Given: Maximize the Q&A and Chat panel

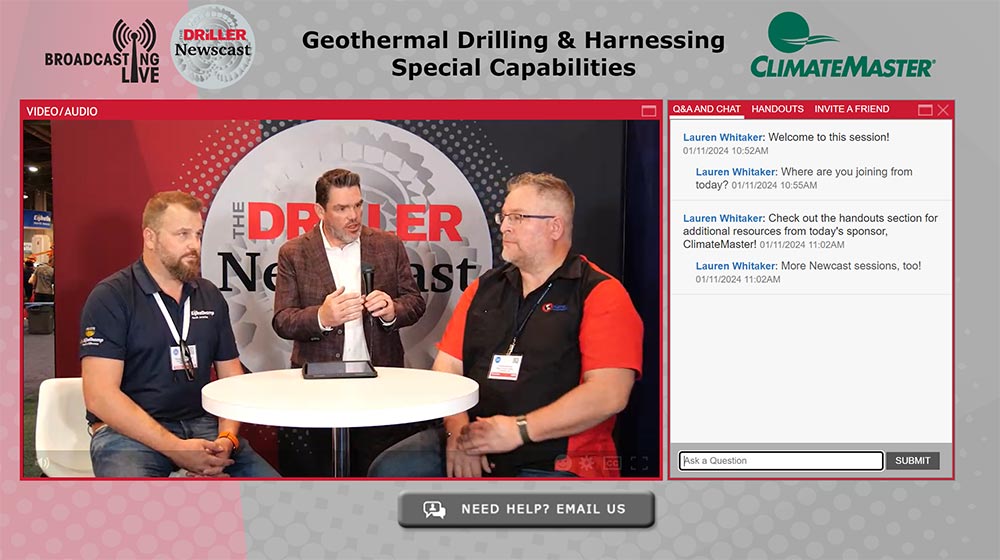Looking at the screenshot, I should [x=925, y=110].
